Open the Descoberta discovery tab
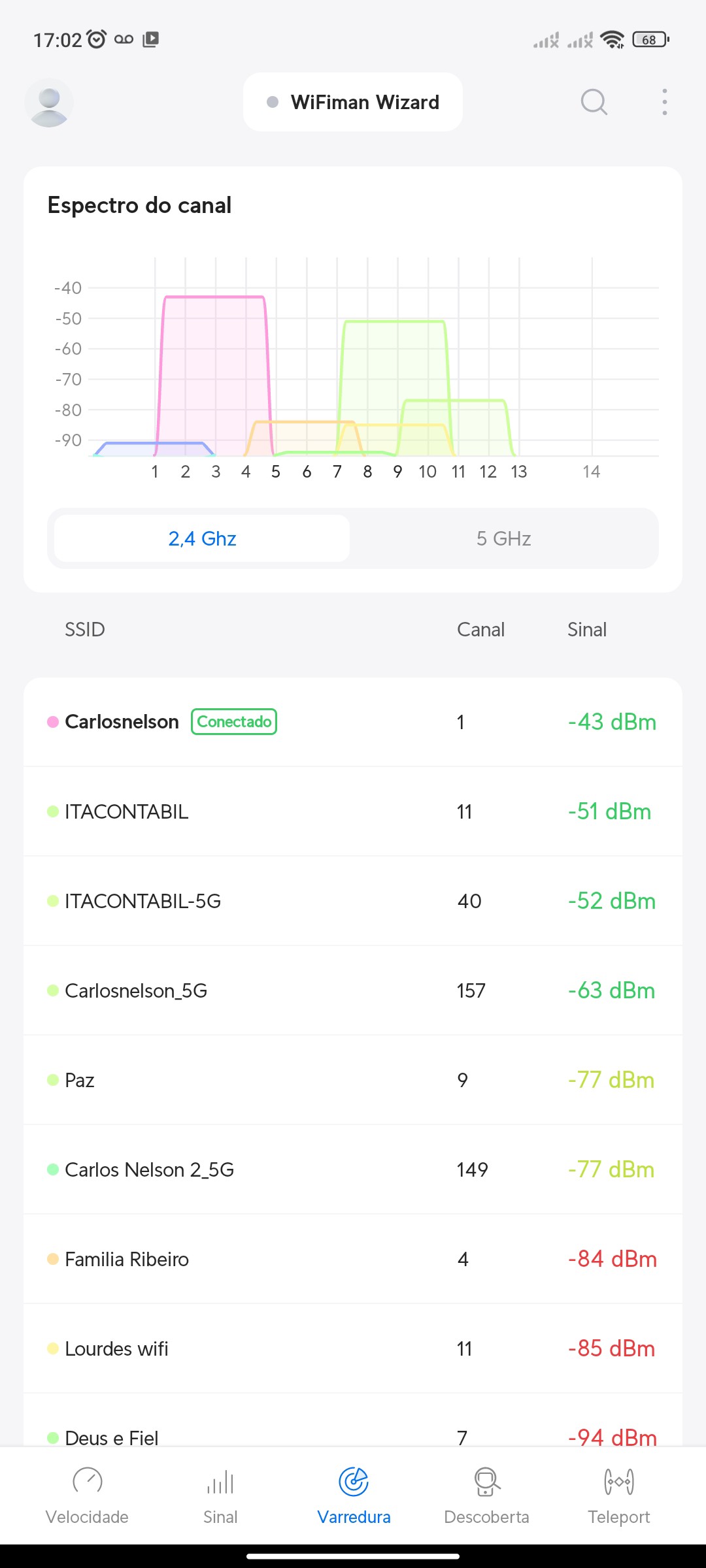This screenshot has width=706, height=1568. point(486,1494)
